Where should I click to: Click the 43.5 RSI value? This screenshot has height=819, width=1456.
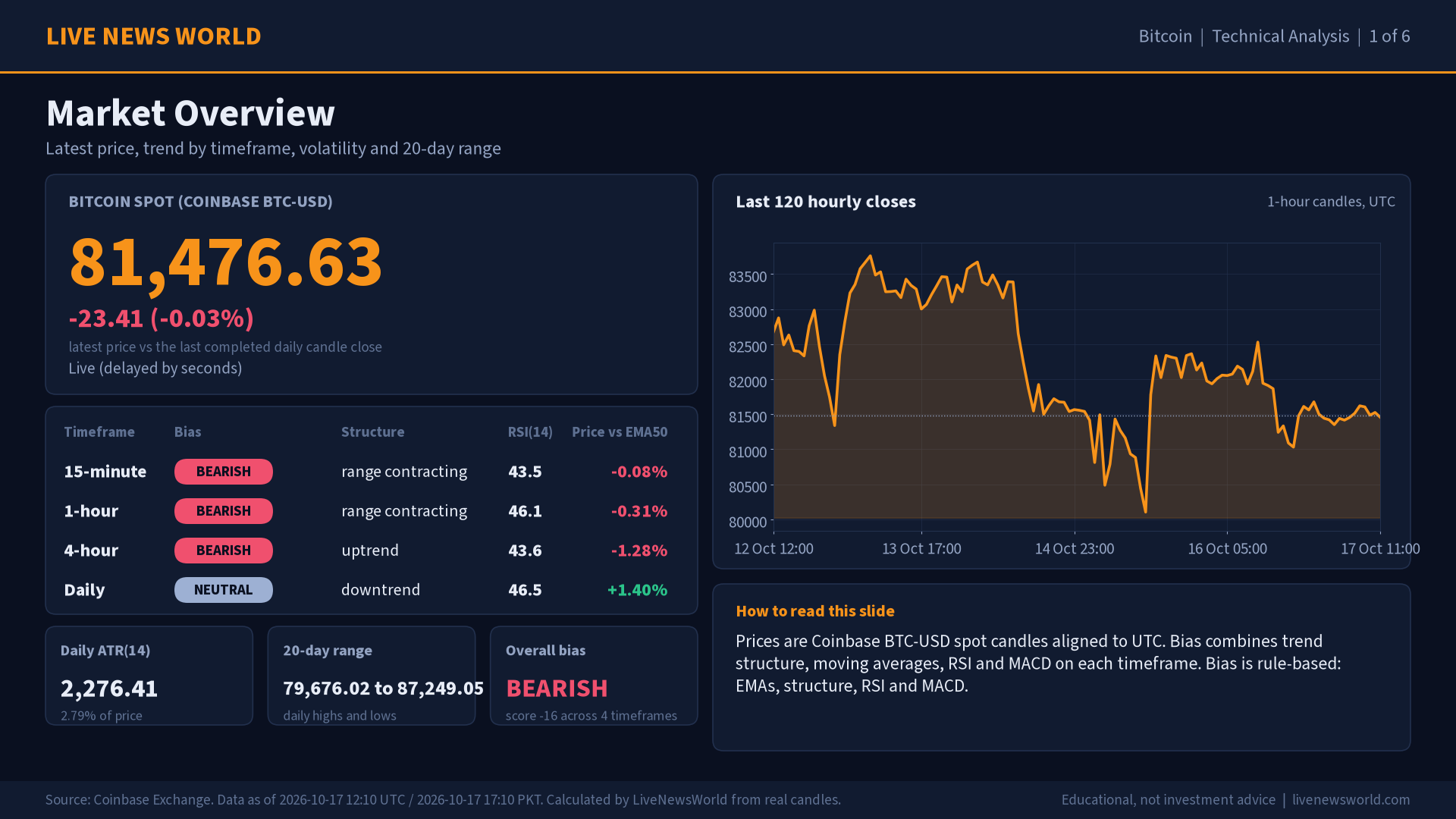point(525,472)
